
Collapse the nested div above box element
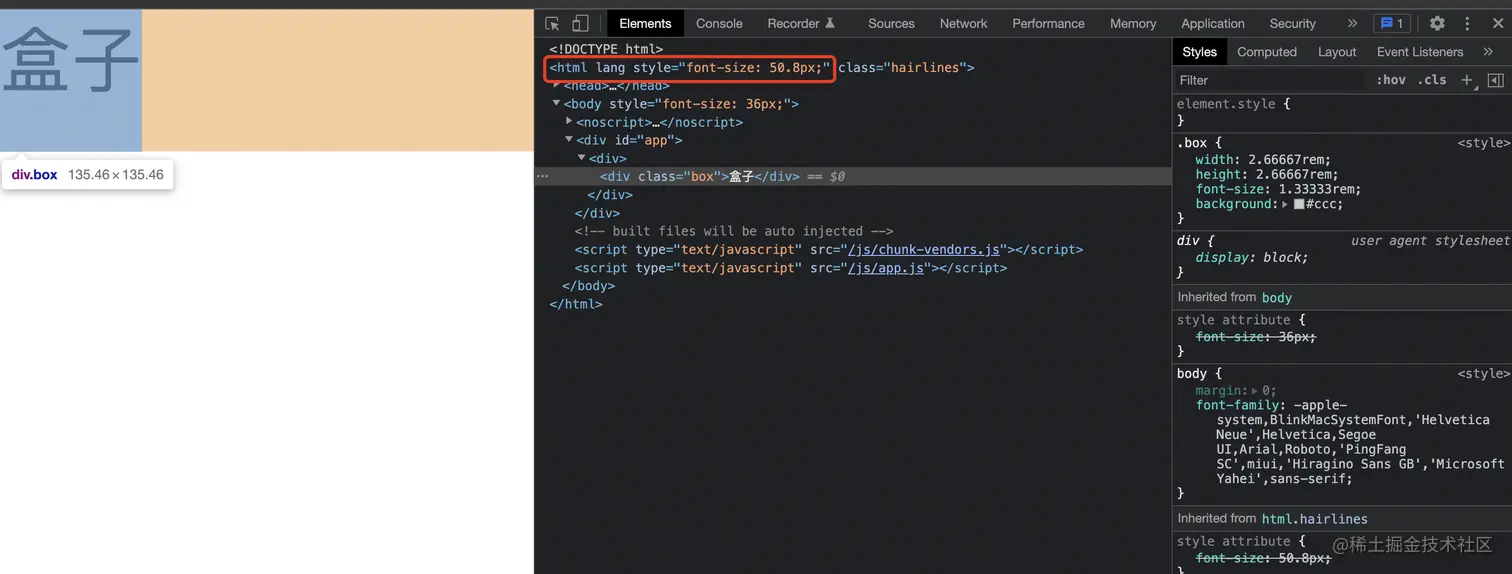[582, 158]
